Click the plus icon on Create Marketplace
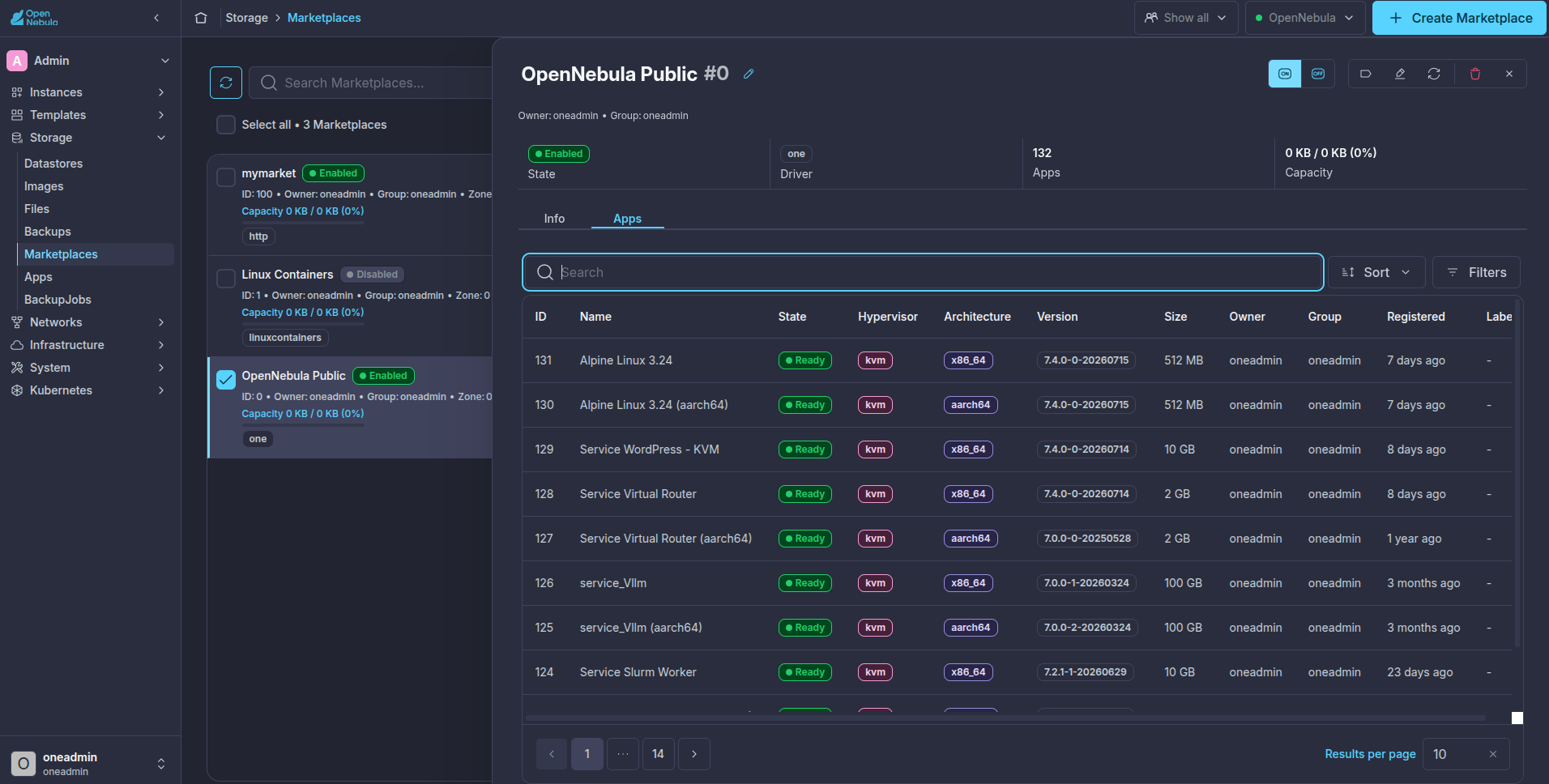1549x784 pixels. point(1396,18)
